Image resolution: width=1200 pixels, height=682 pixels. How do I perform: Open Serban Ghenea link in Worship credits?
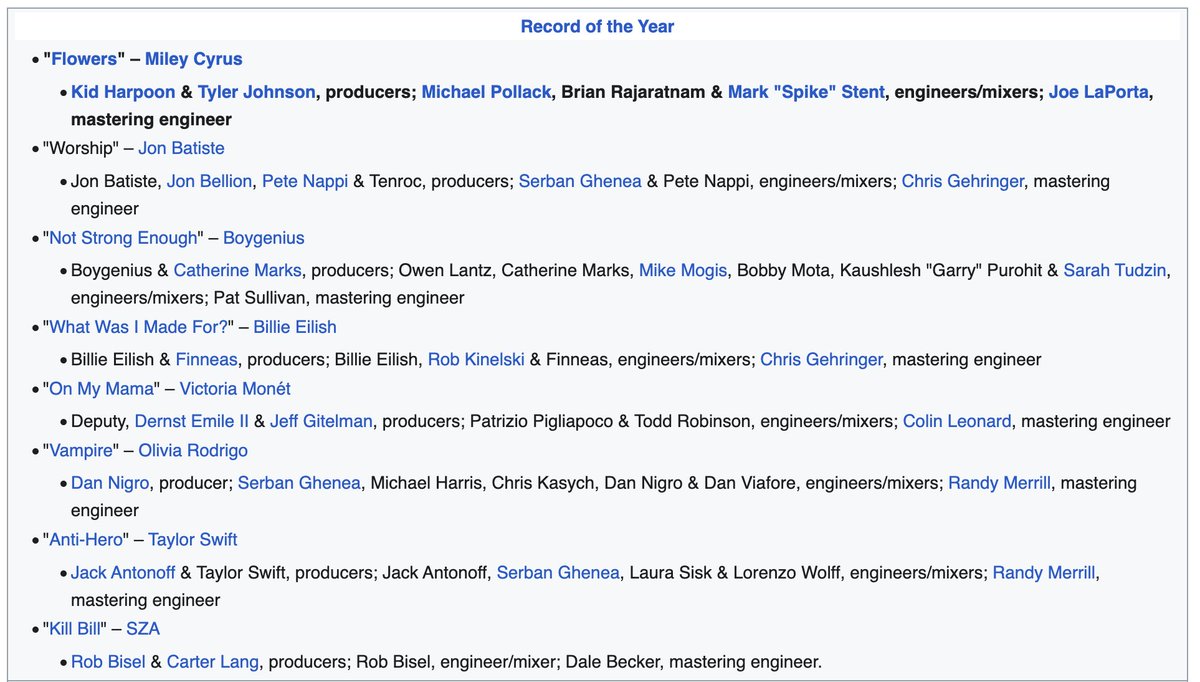point(580,181)
